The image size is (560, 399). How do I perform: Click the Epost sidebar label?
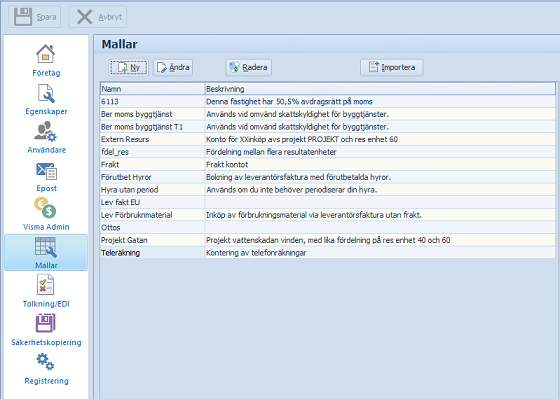[46, 188]
